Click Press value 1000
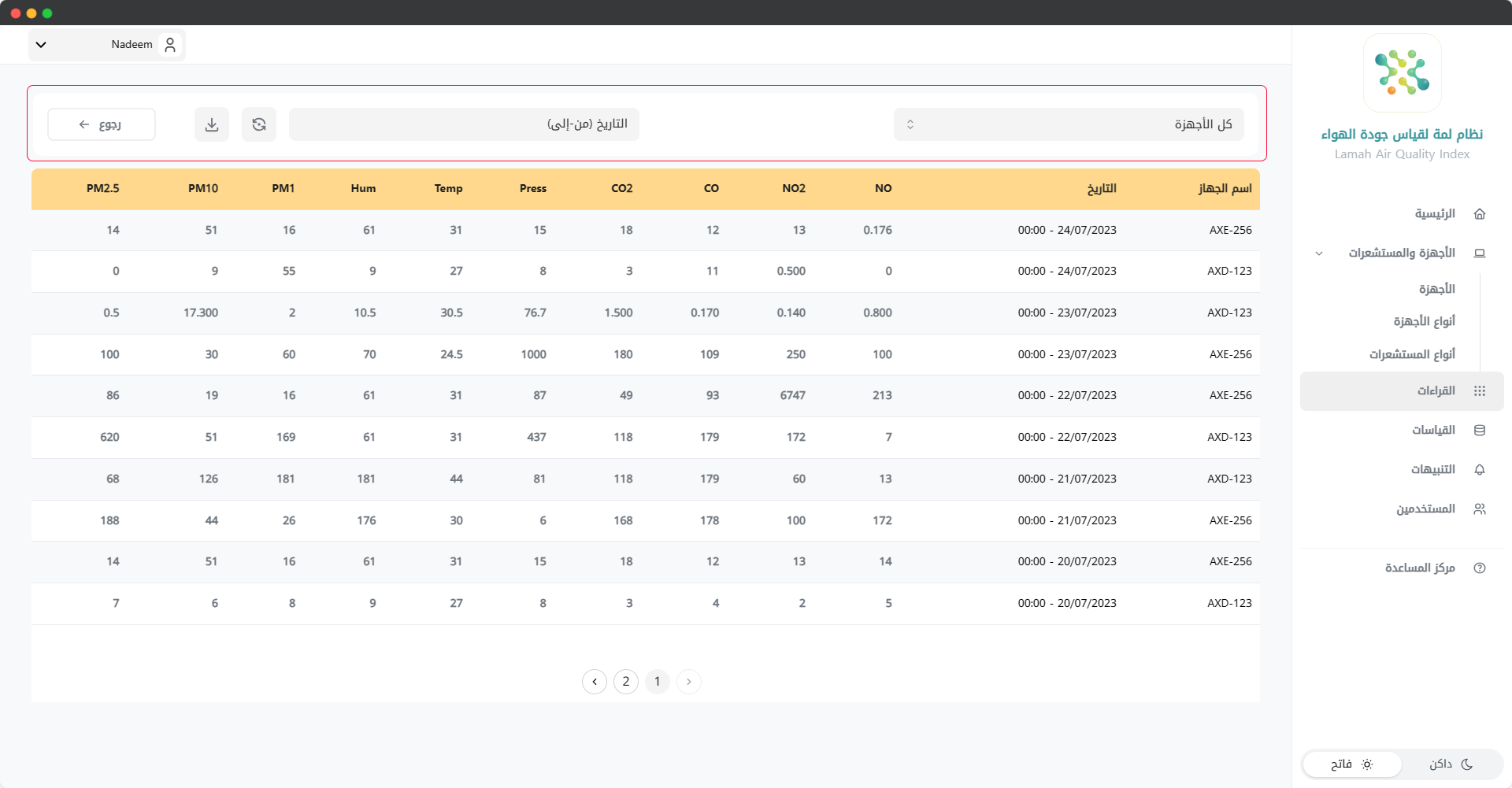1512x788 pixels. pyautogui.click(x=534, y=355)
